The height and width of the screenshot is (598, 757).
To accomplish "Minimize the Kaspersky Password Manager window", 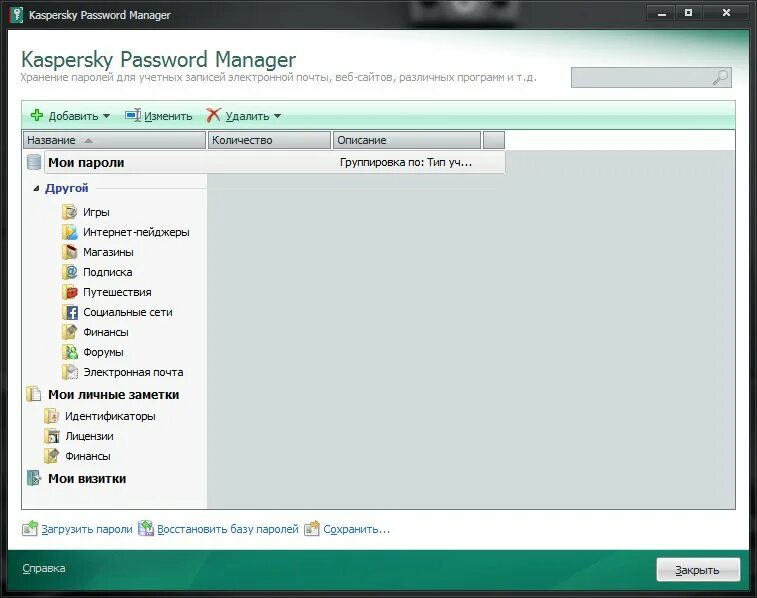I will (x=662, y=14).
